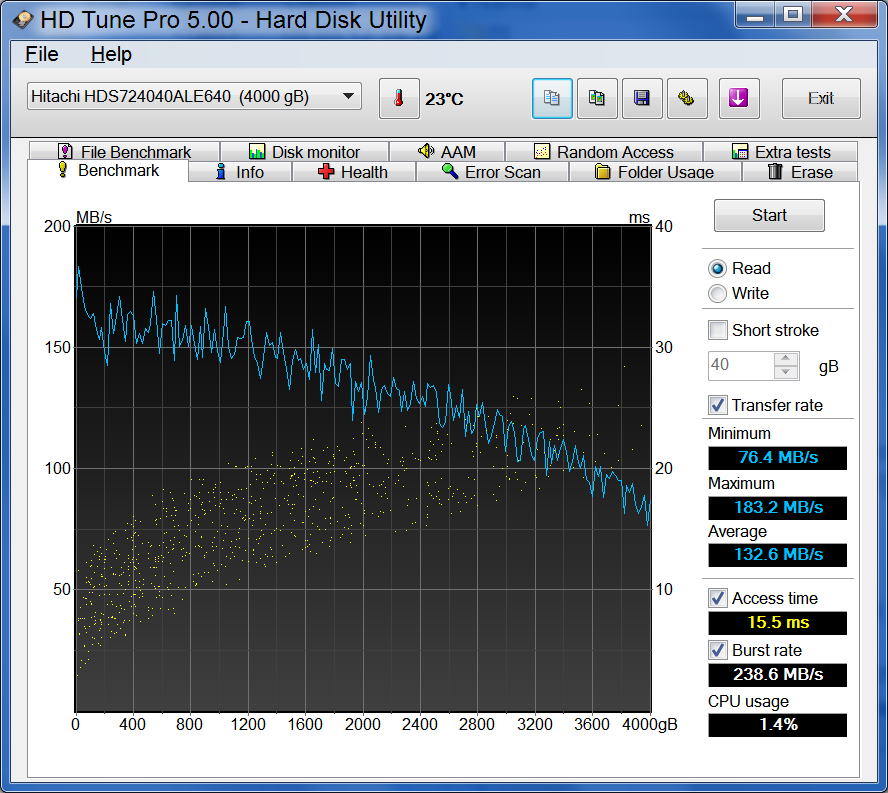Switch to Random Access tab
The height and width of the screenshot is (793, 888).
(604, 152)
